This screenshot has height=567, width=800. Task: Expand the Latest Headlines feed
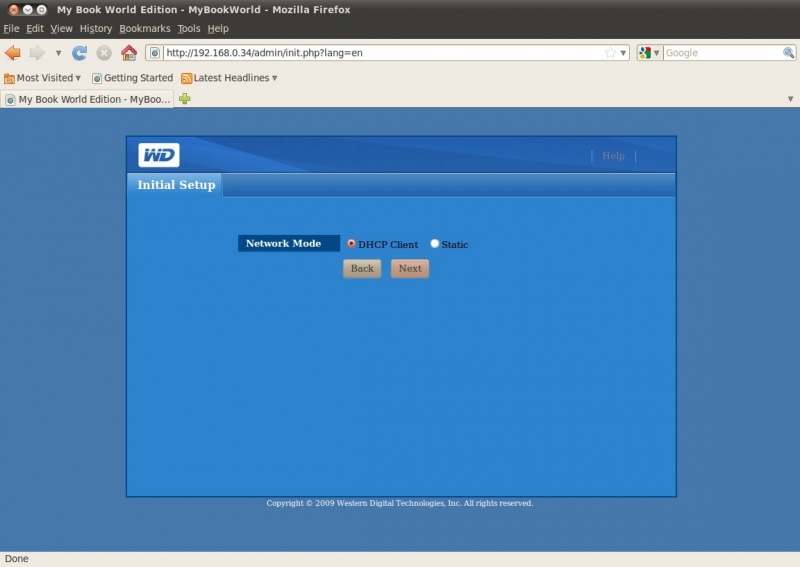[x=229, y=78]
